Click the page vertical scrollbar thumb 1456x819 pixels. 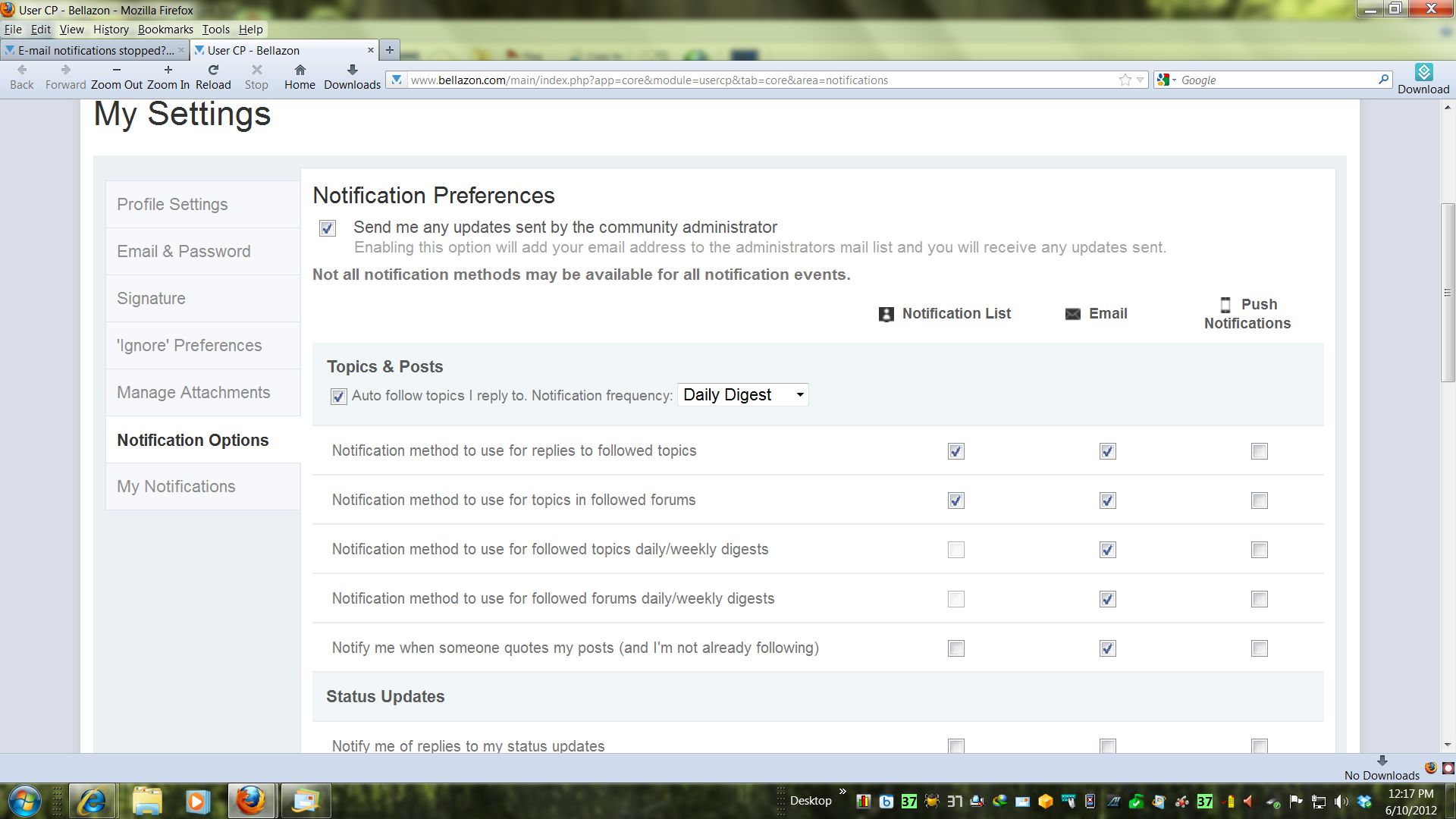pos(1447,292)
